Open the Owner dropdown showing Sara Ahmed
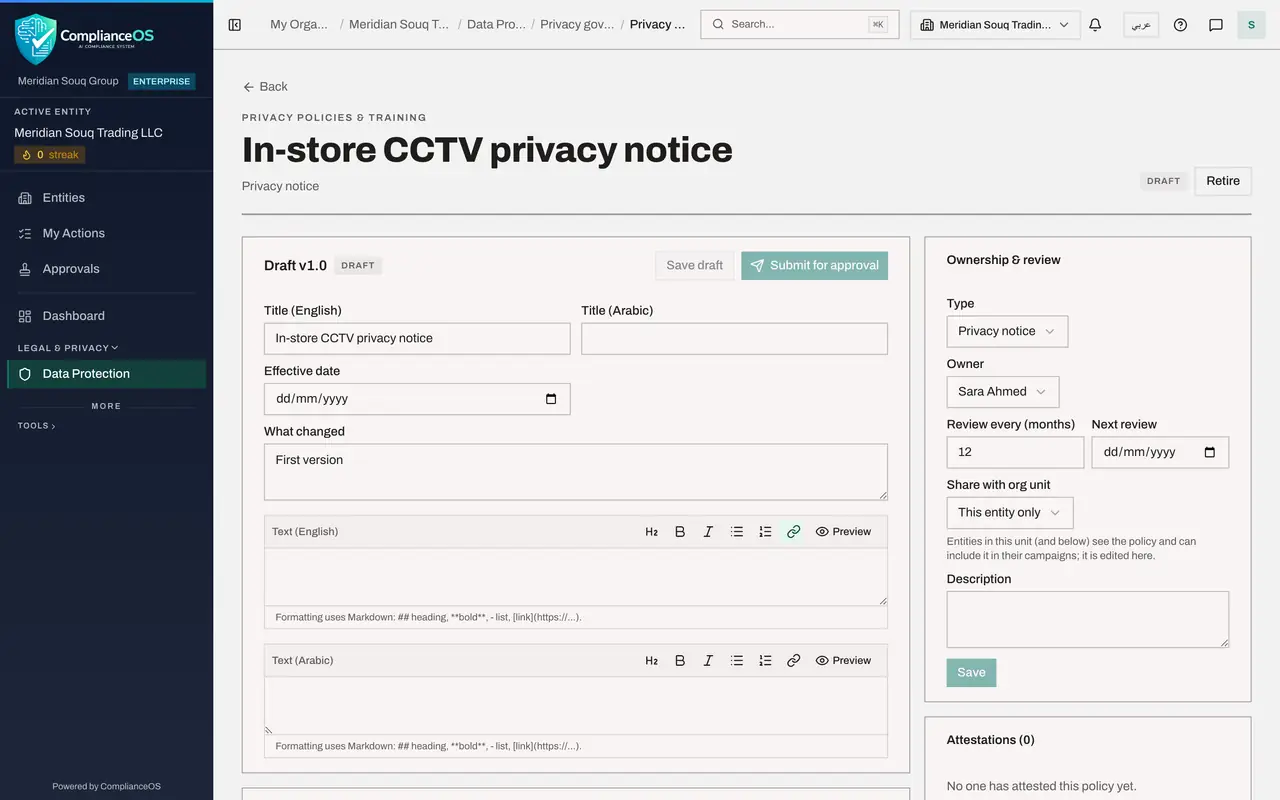This screenshot has height=800, width=1280. point(1003,392)
